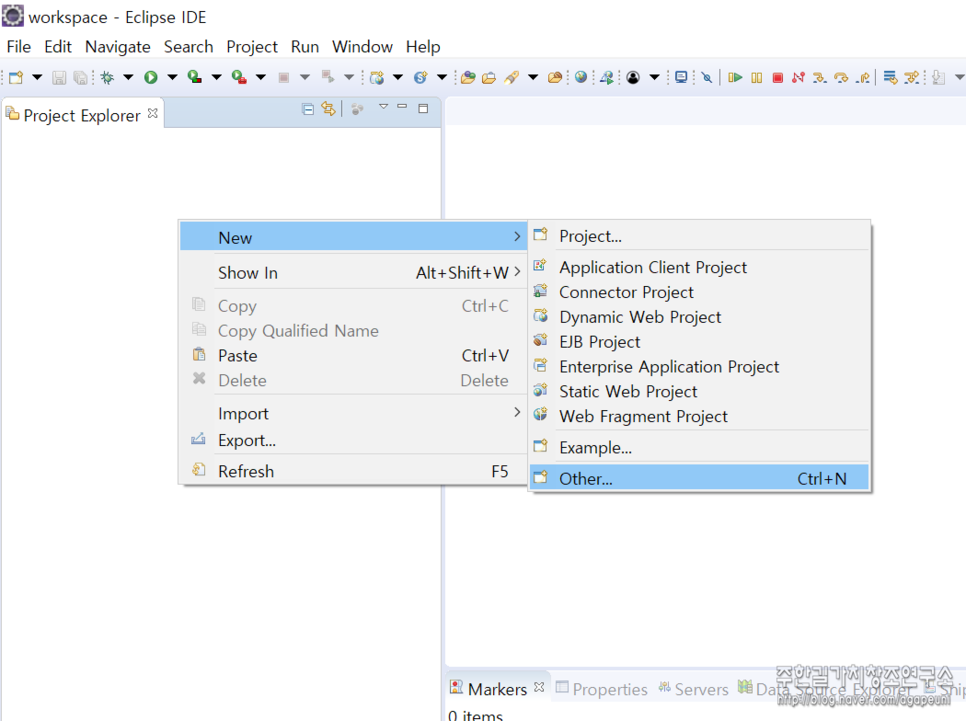
Task: Open the Search flashlight dropdown arrow
Action: click(x=533, y=77)
